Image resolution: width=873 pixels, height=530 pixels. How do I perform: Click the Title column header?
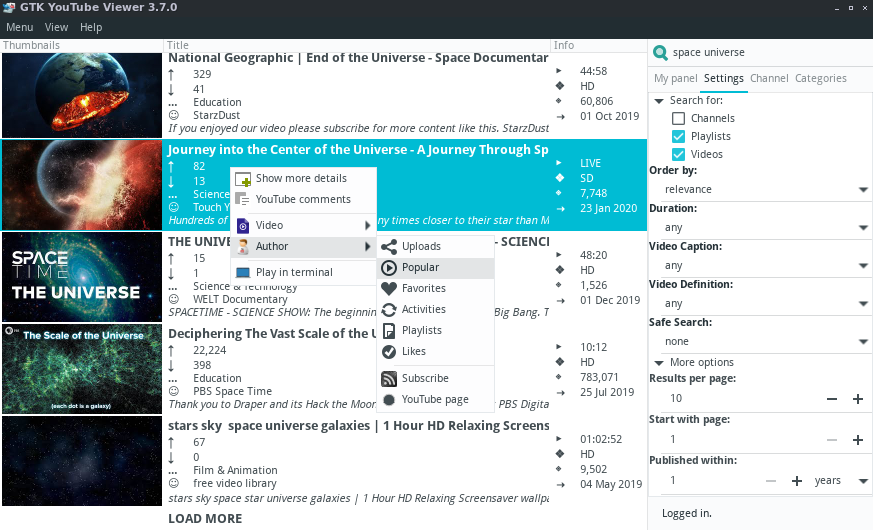pos(356,46)
